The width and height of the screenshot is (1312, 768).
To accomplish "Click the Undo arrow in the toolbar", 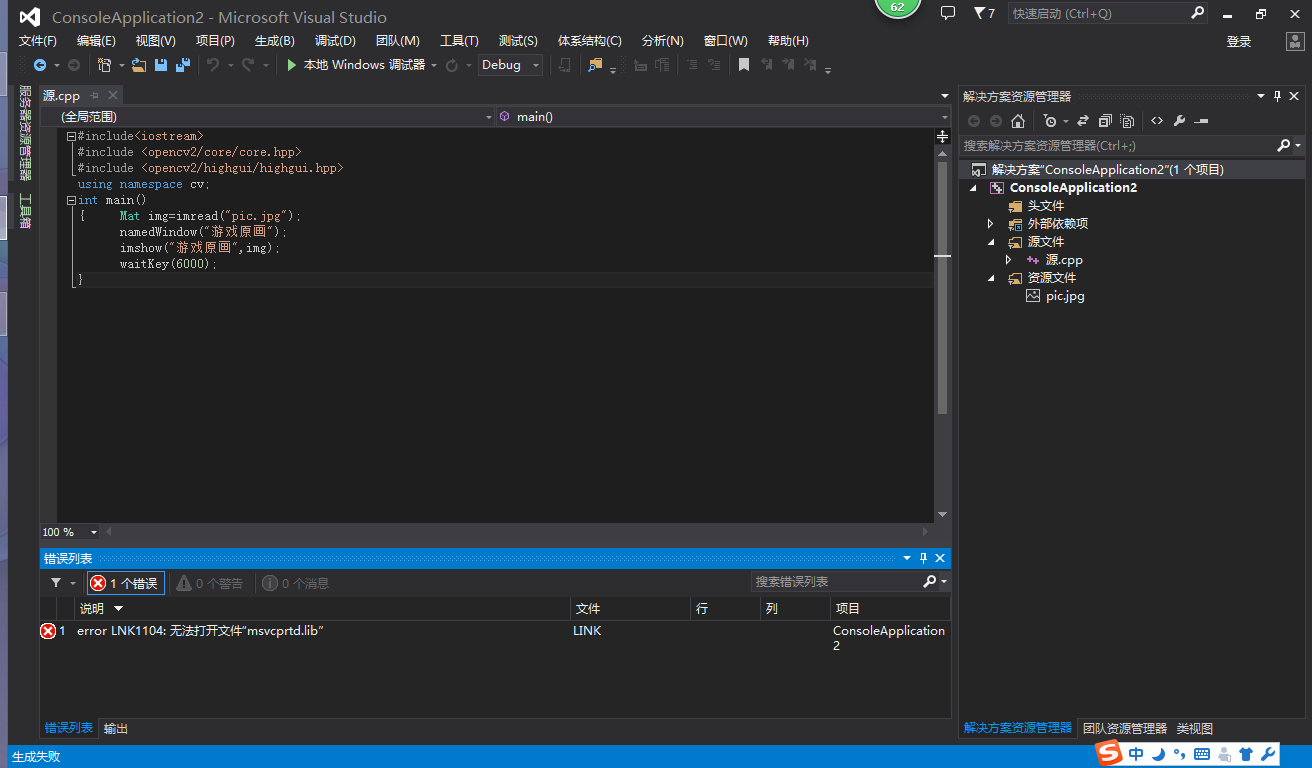I will [213, 65].
